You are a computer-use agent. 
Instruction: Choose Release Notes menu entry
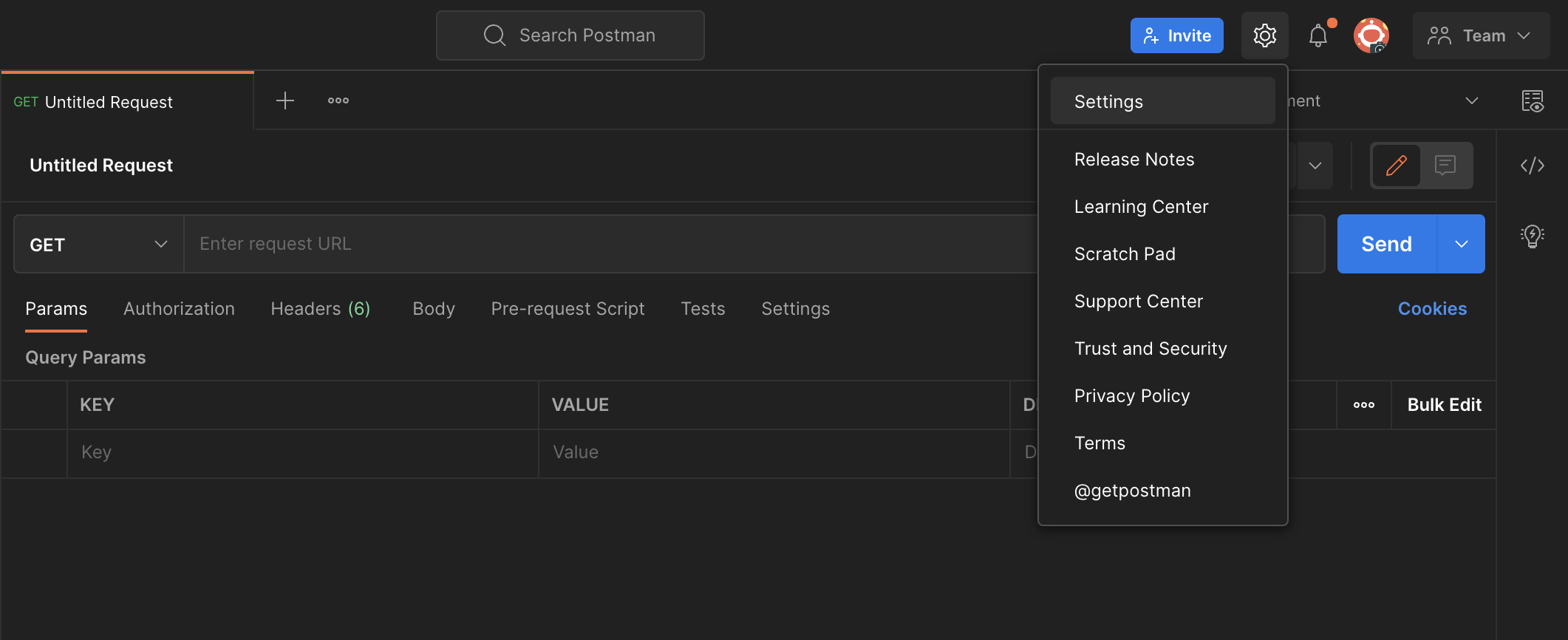1134,160
